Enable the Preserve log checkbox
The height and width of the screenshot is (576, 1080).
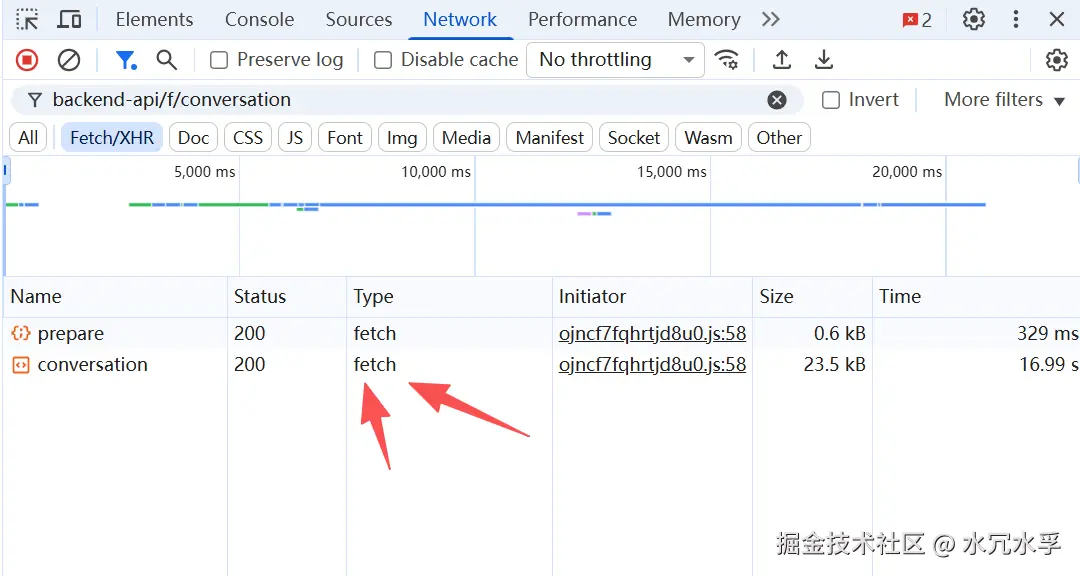tap(219, 60)
